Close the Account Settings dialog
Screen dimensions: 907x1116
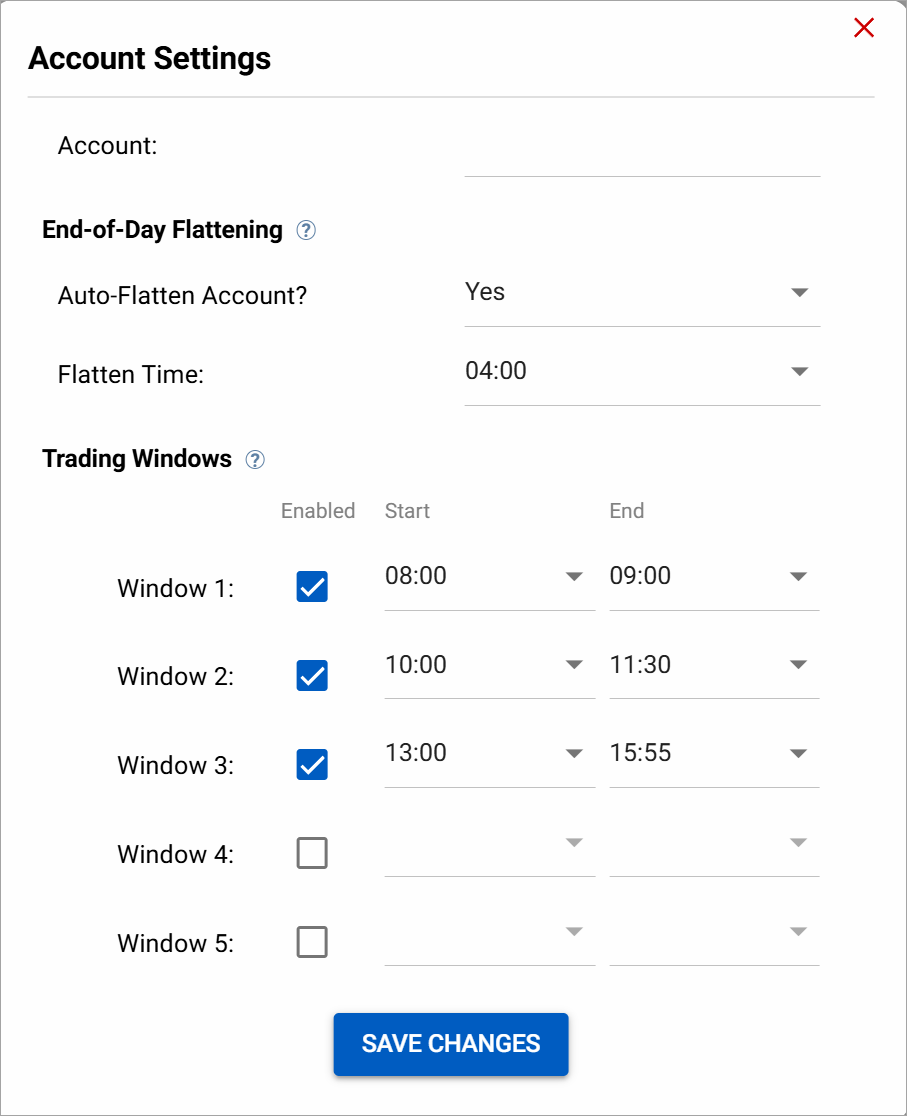click(x=863, y=28)
